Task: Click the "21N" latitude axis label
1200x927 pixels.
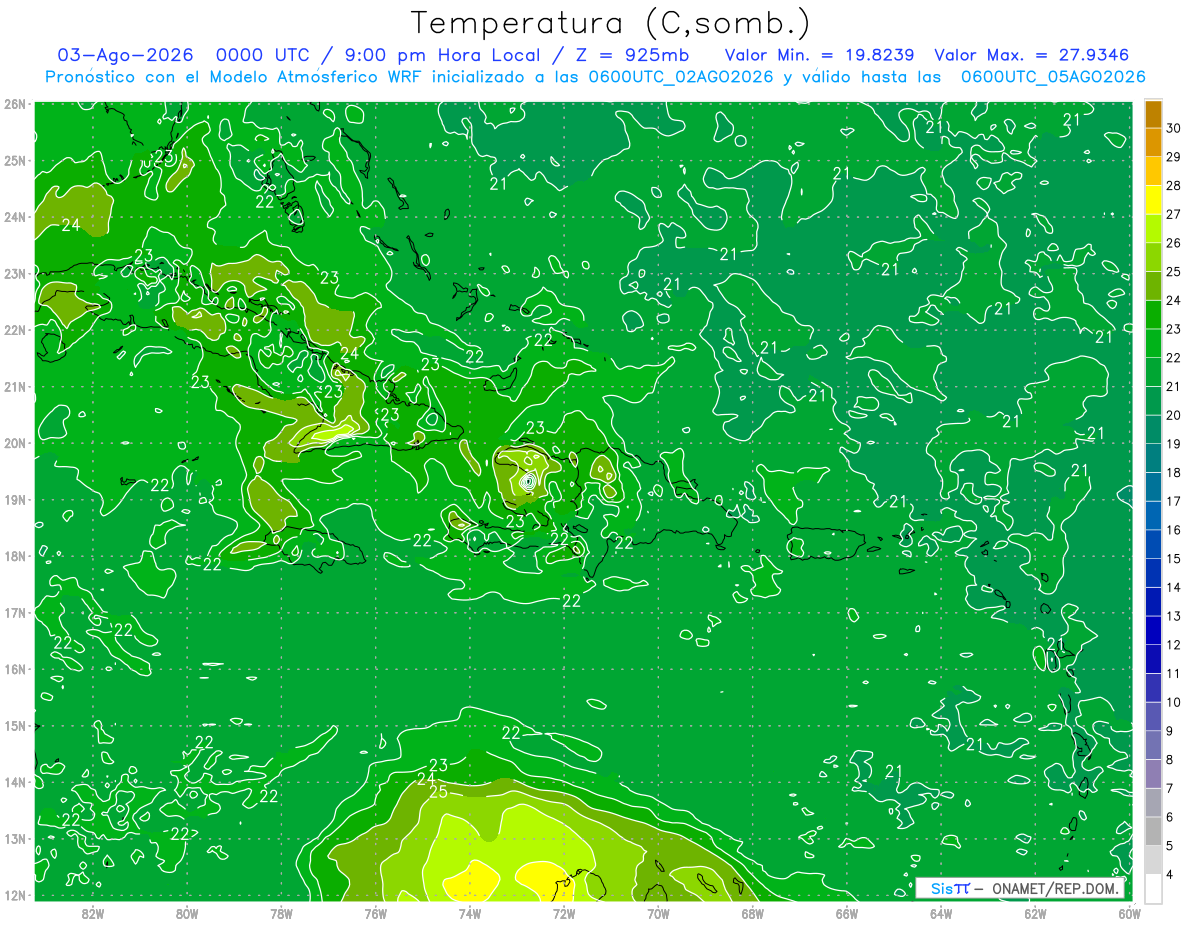Action: click(15, 386)
